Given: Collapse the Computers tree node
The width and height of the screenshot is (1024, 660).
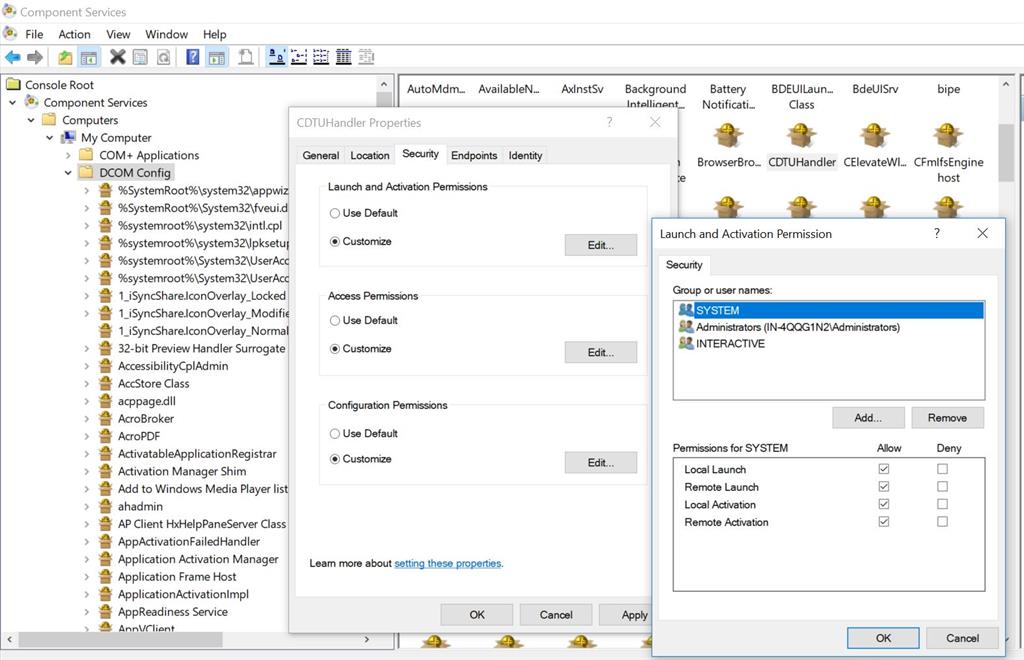Looking at the screenshot, I should pos(31,120).
